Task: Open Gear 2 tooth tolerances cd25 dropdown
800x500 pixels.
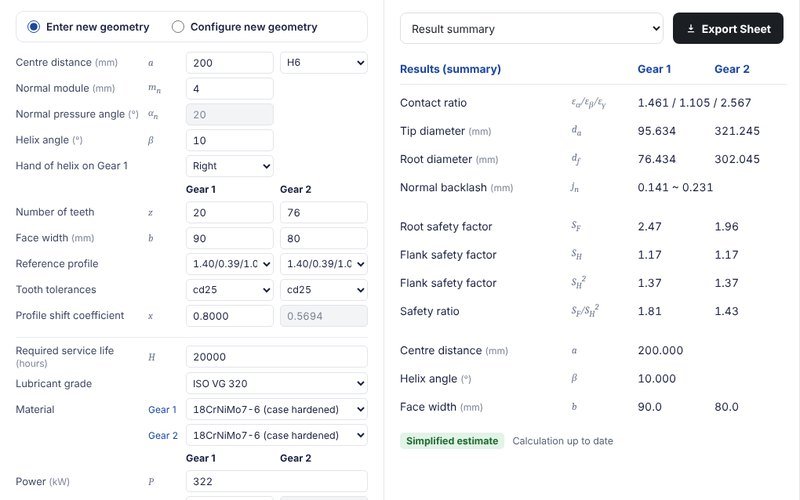Action: coord(323,290)
